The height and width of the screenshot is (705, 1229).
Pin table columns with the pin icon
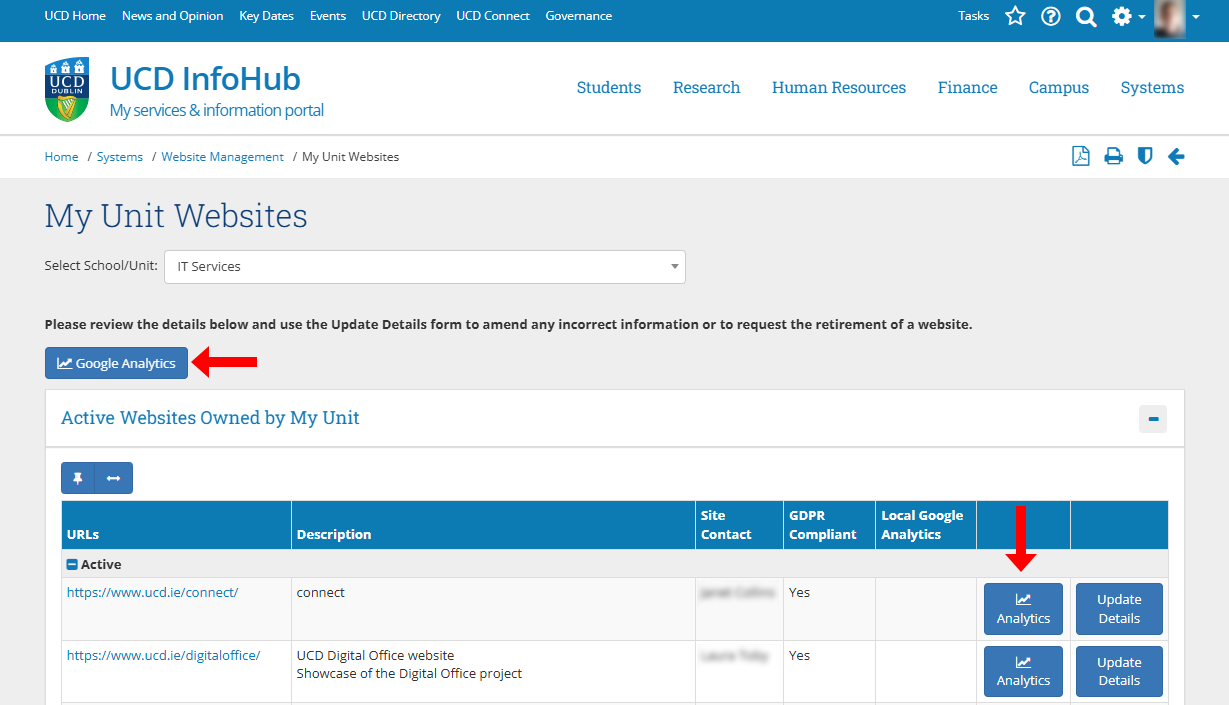pyautogui.click(x=77, y=477)
